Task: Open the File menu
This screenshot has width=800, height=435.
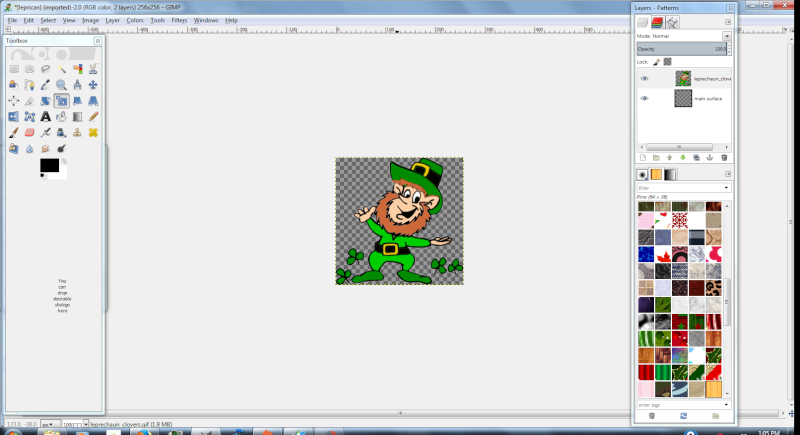Action: [12, 20]
